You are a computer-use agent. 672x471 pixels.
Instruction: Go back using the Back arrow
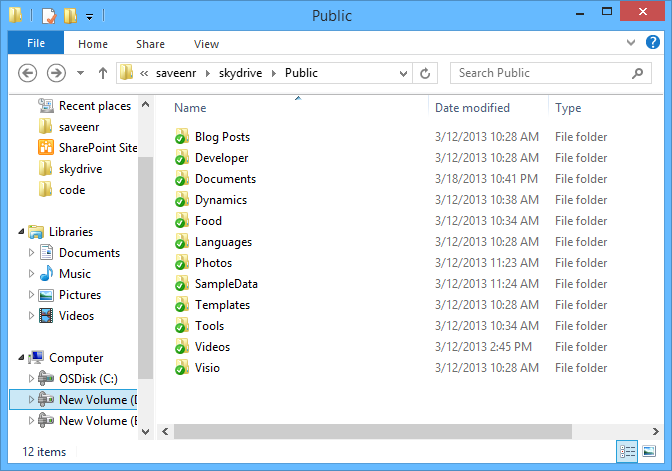[x=28, y=73]
